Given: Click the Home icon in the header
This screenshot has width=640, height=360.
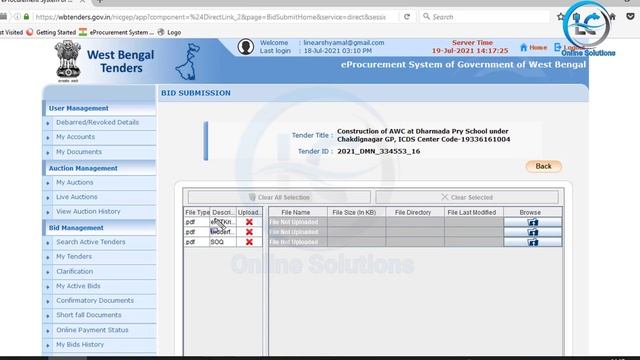Looking at the screenshot, I should pyautogui.click(x=524, y=47).
